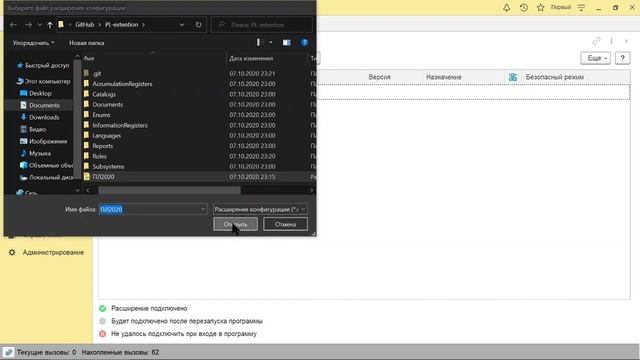Open view options dropdown arrow
This screenshot has width=640, height=360.
click(271, 42)
